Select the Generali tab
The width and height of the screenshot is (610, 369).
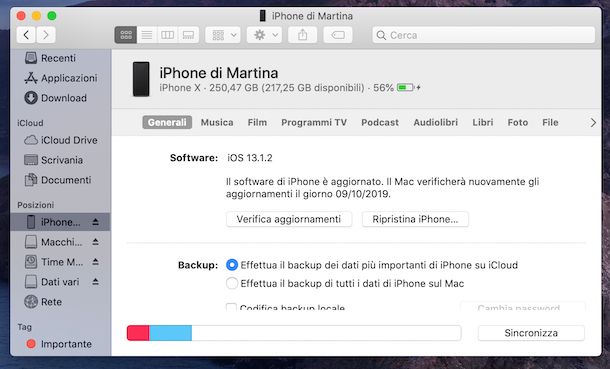[167, 122]
